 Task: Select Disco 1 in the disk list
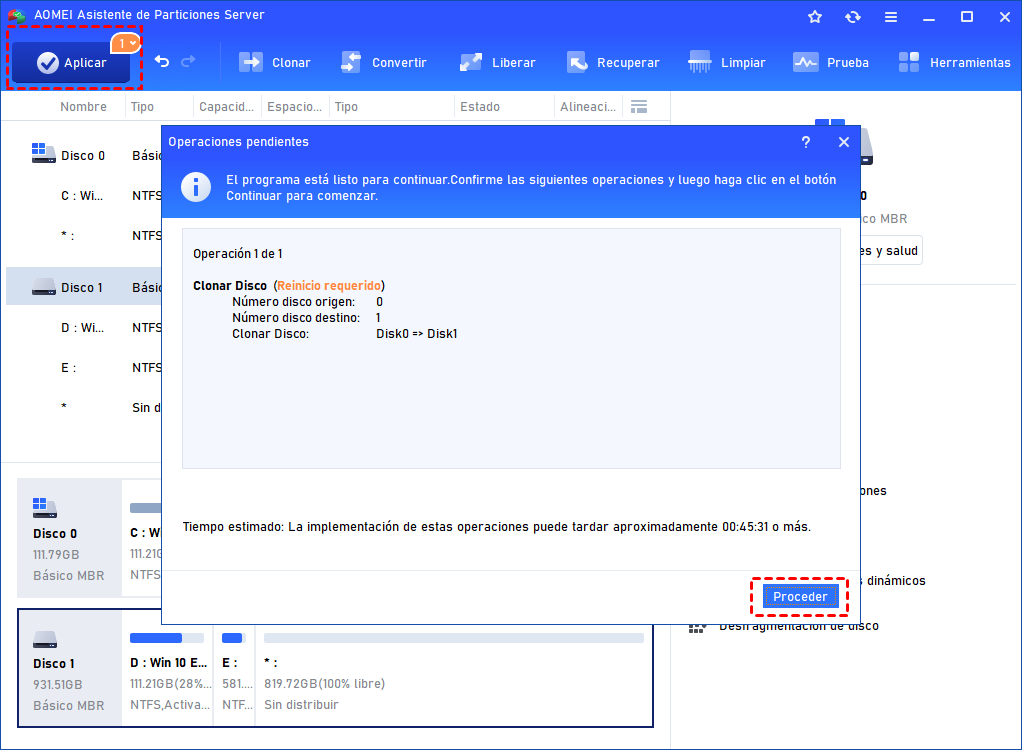coord(83,287)
